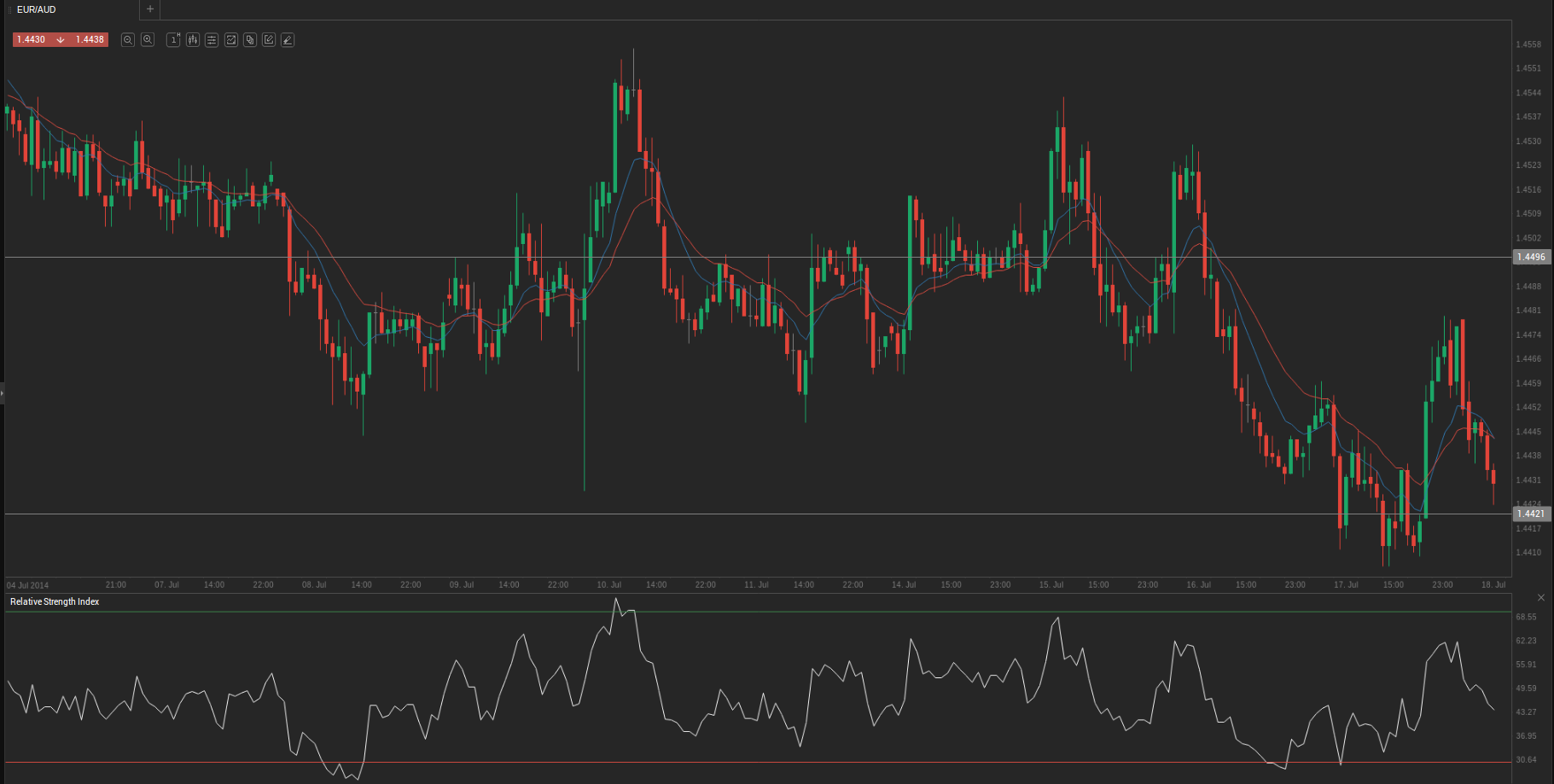Select the edit drawing tool icon

[x=269, y=40]
